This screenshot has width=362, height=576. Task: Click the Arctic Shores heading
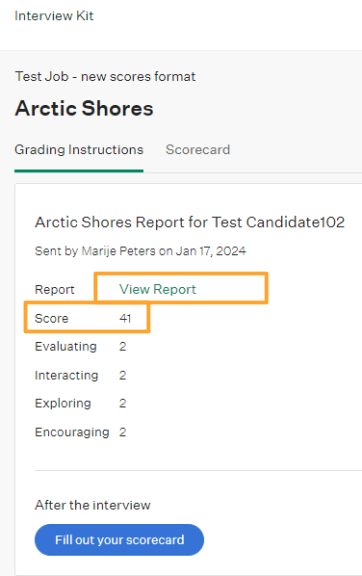point(84,108)
